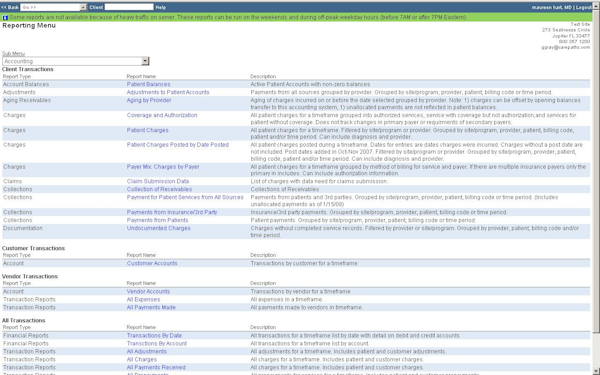The width and height of the screenshot is (600, 375).
Task: Select the Documentation report type cell
Action: click(23, 228)
